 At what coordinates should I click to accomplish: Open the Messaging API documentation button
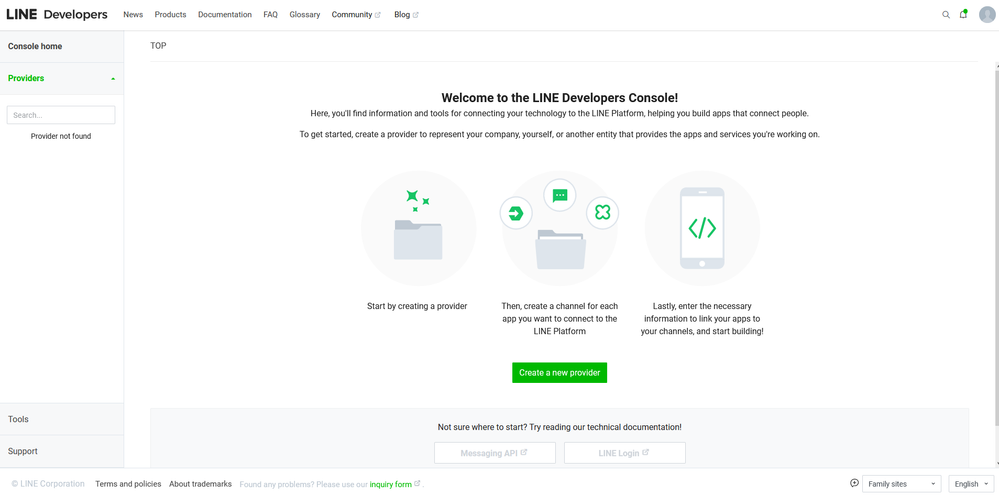click(495, 453)
